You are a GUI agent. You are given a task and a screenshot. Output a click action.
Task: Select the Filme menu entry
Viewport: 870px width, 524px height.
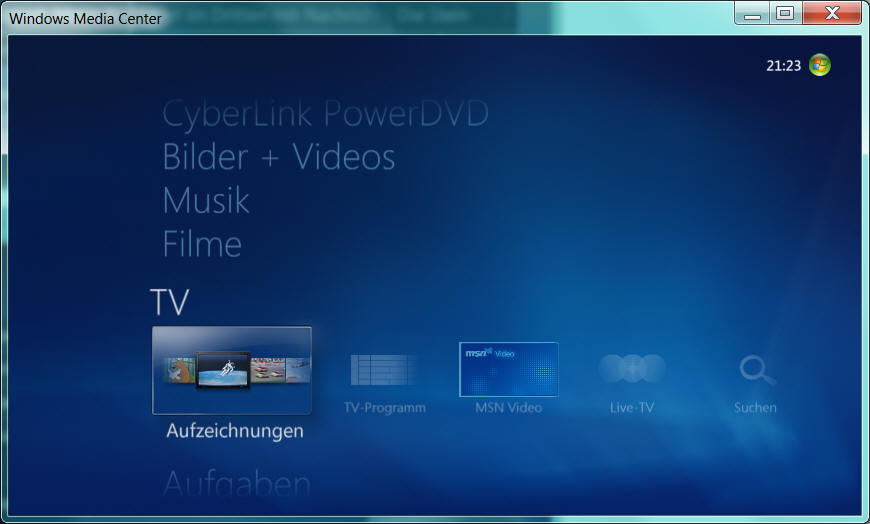202,244
